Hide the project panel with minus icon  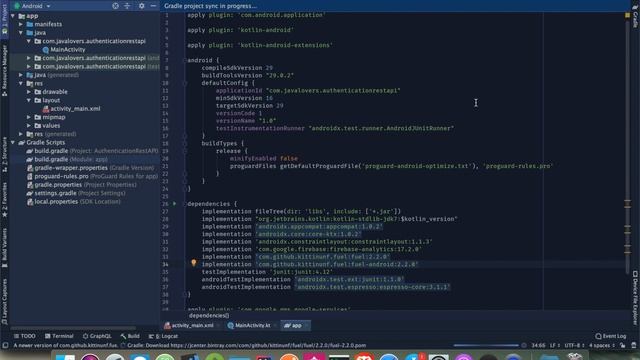(x=153, y=6)
